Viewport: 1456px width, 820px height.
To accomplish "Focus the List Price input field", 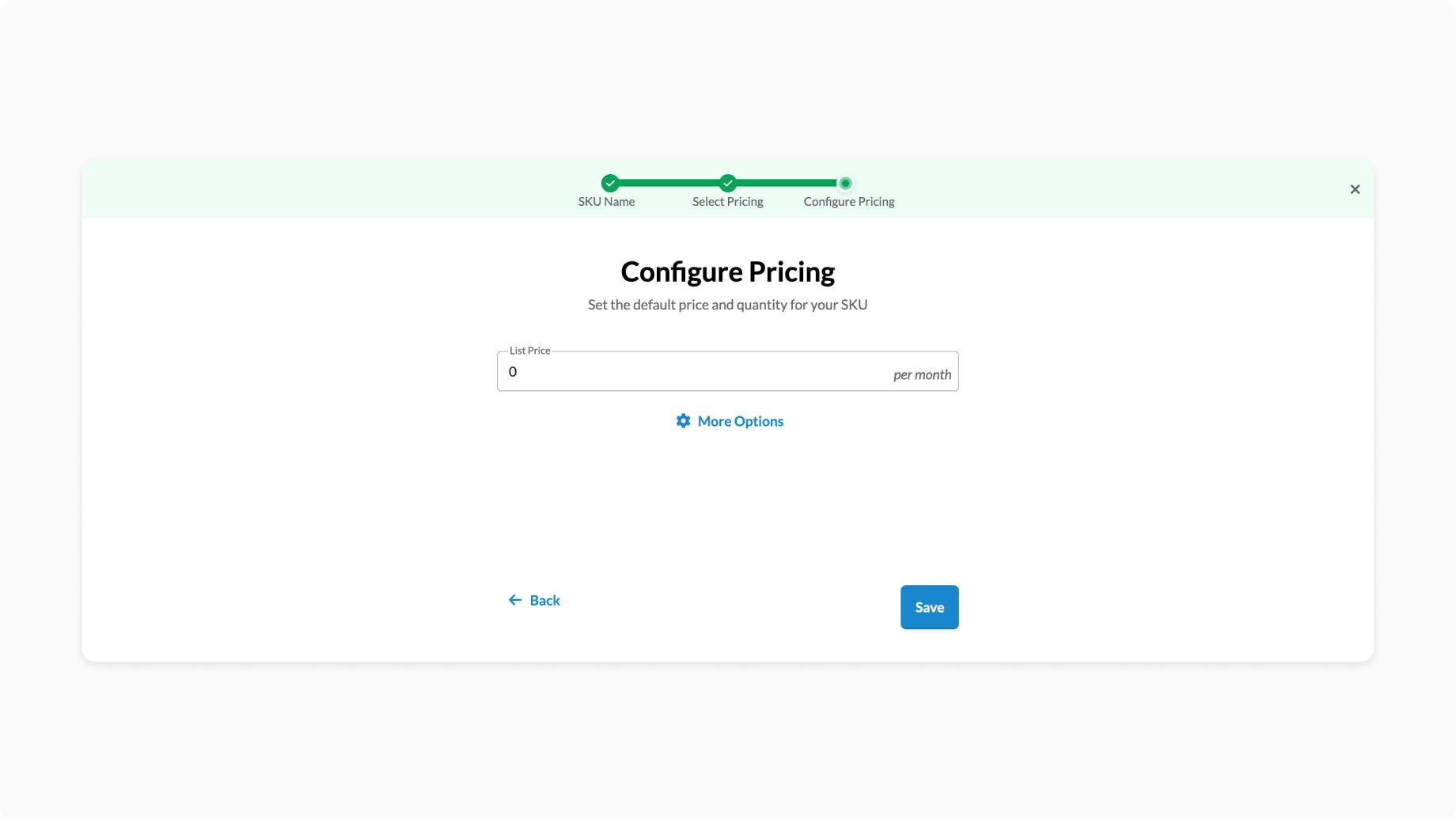I will coord(696,372).
